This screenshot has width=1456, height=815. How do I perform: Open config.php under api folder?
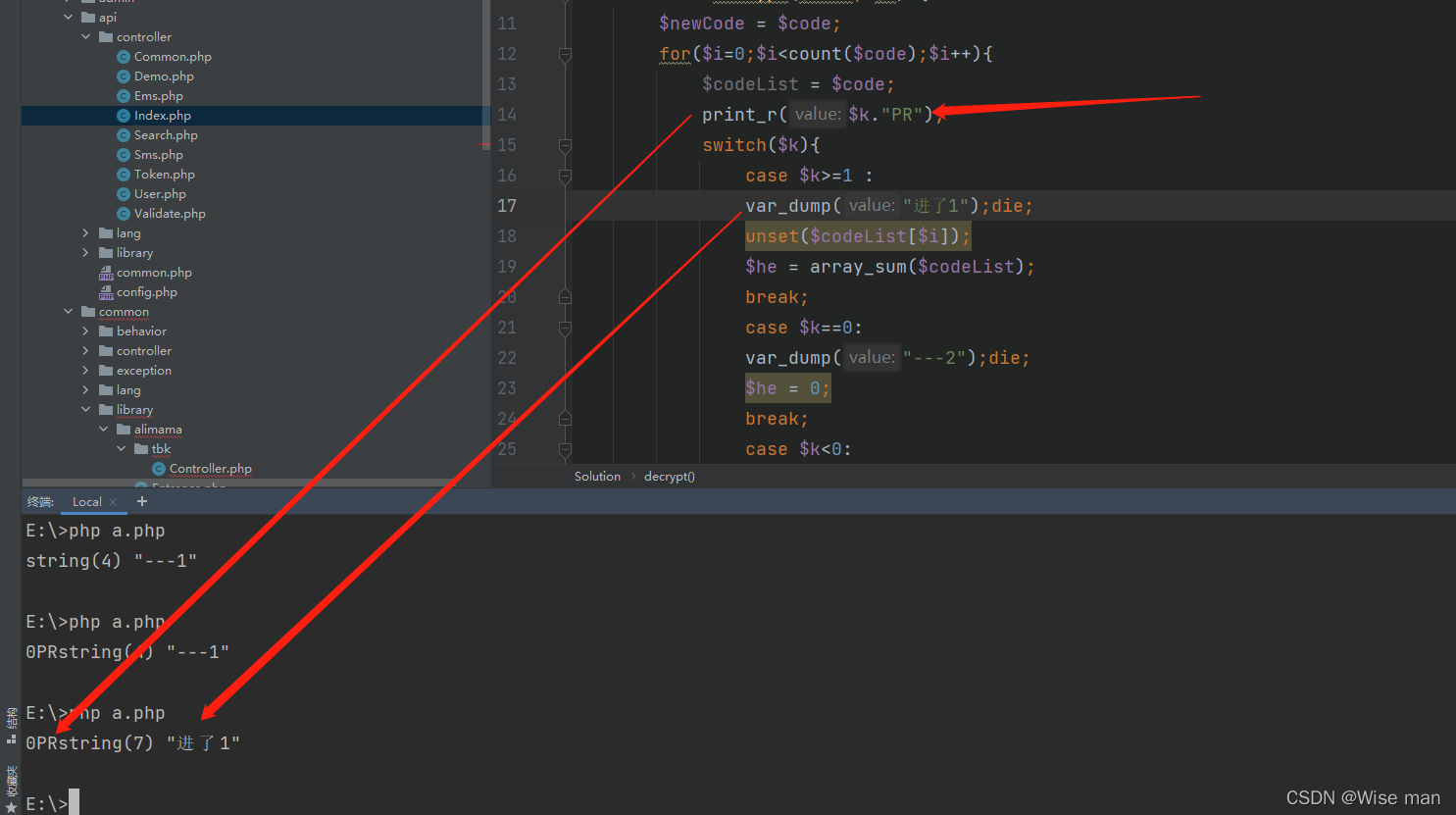(147, 292)
